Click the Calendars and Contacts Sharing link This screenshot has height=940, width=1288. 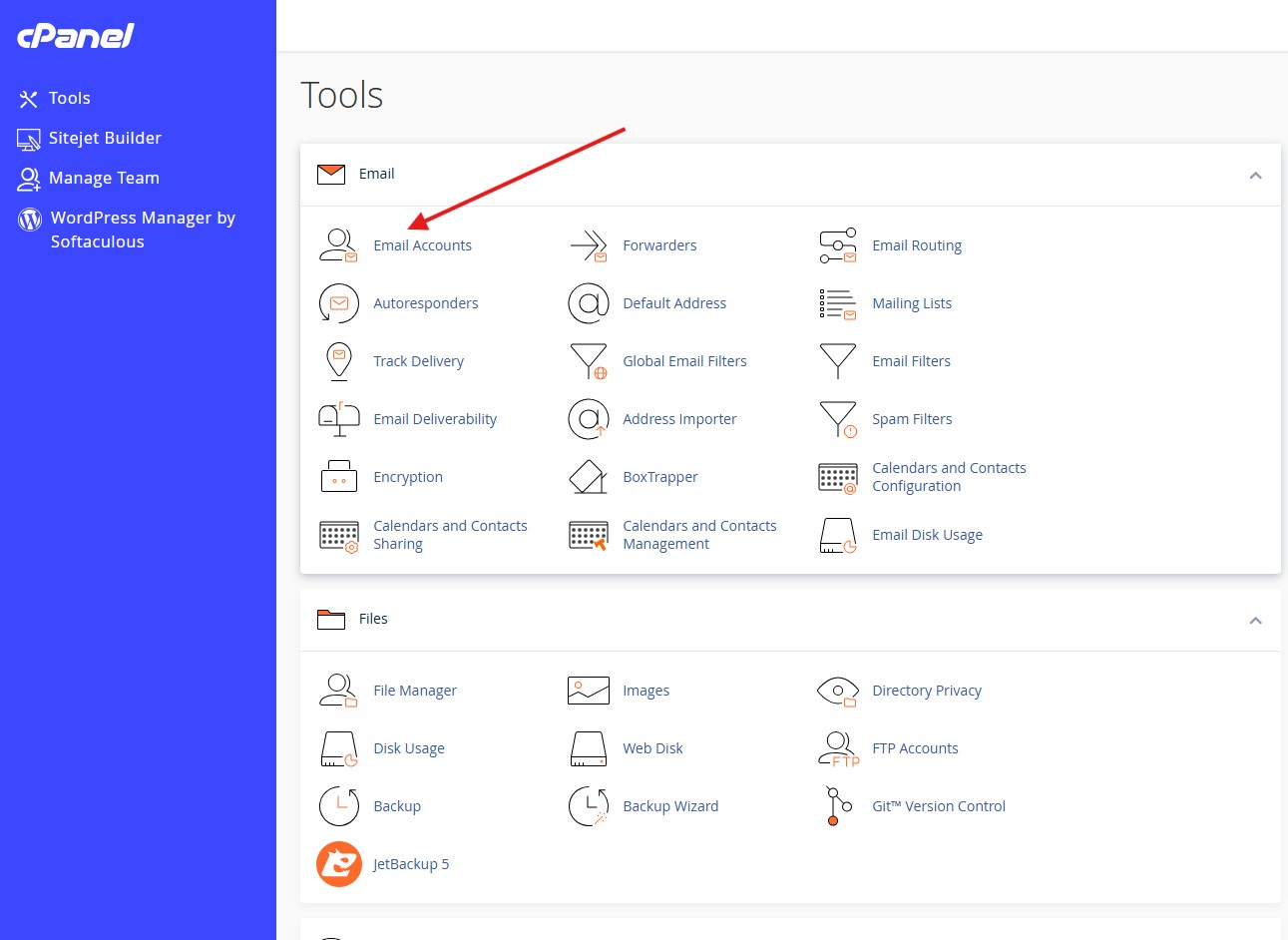(x=450, y=535)
